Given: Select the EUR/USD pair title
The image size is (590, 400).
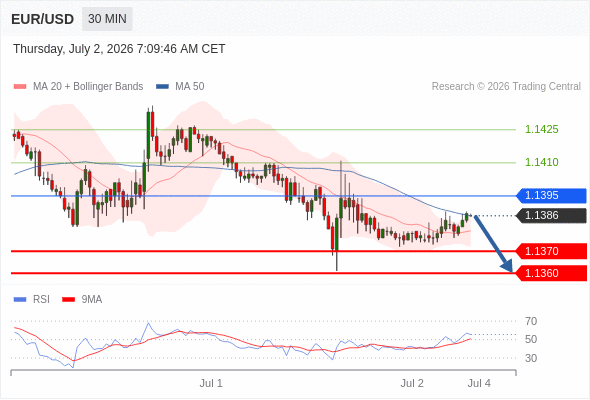Looking at the screenshot, I should click(43, 19).
